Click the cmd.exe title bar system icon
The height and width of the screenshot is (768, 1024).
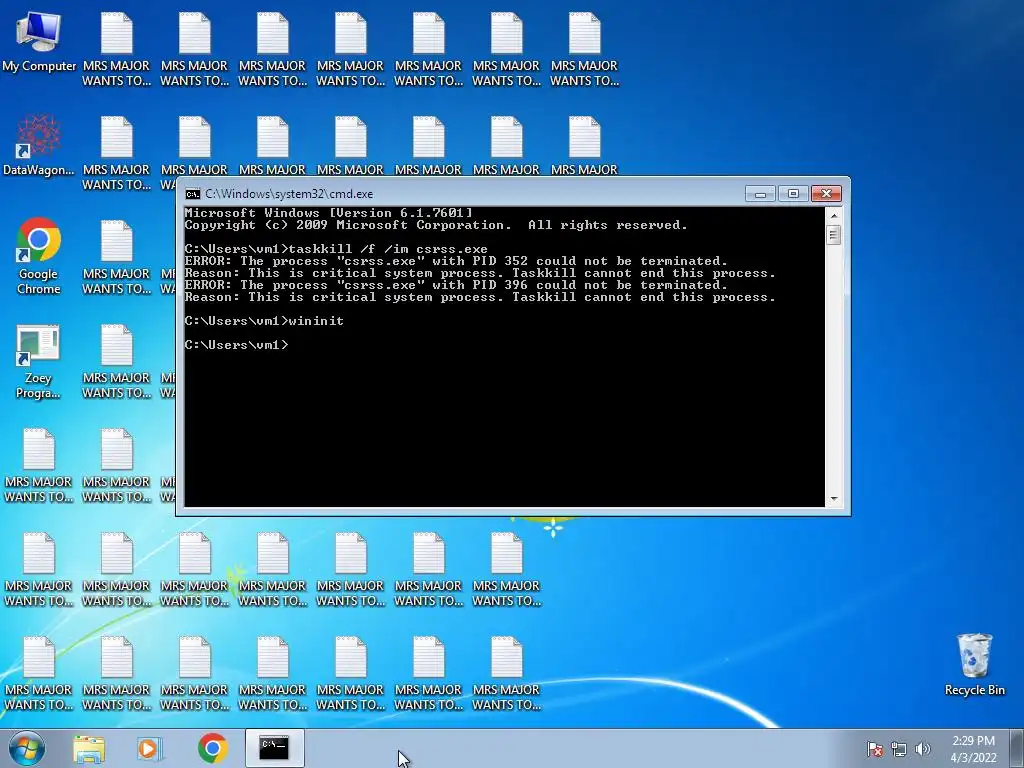point(193,194)
